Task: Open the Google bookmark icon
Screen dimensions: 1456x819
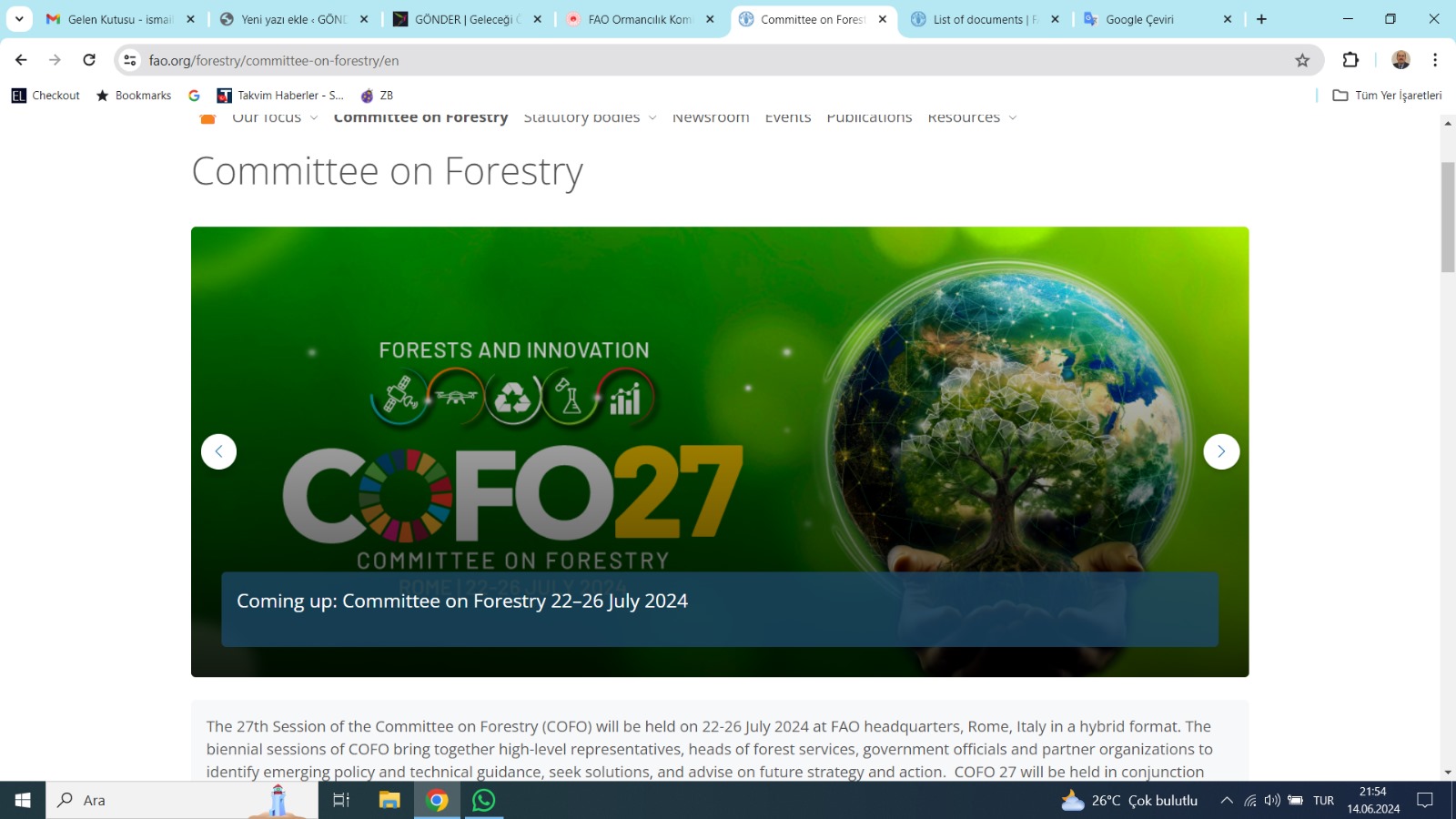Action: (x=194, y=96)
